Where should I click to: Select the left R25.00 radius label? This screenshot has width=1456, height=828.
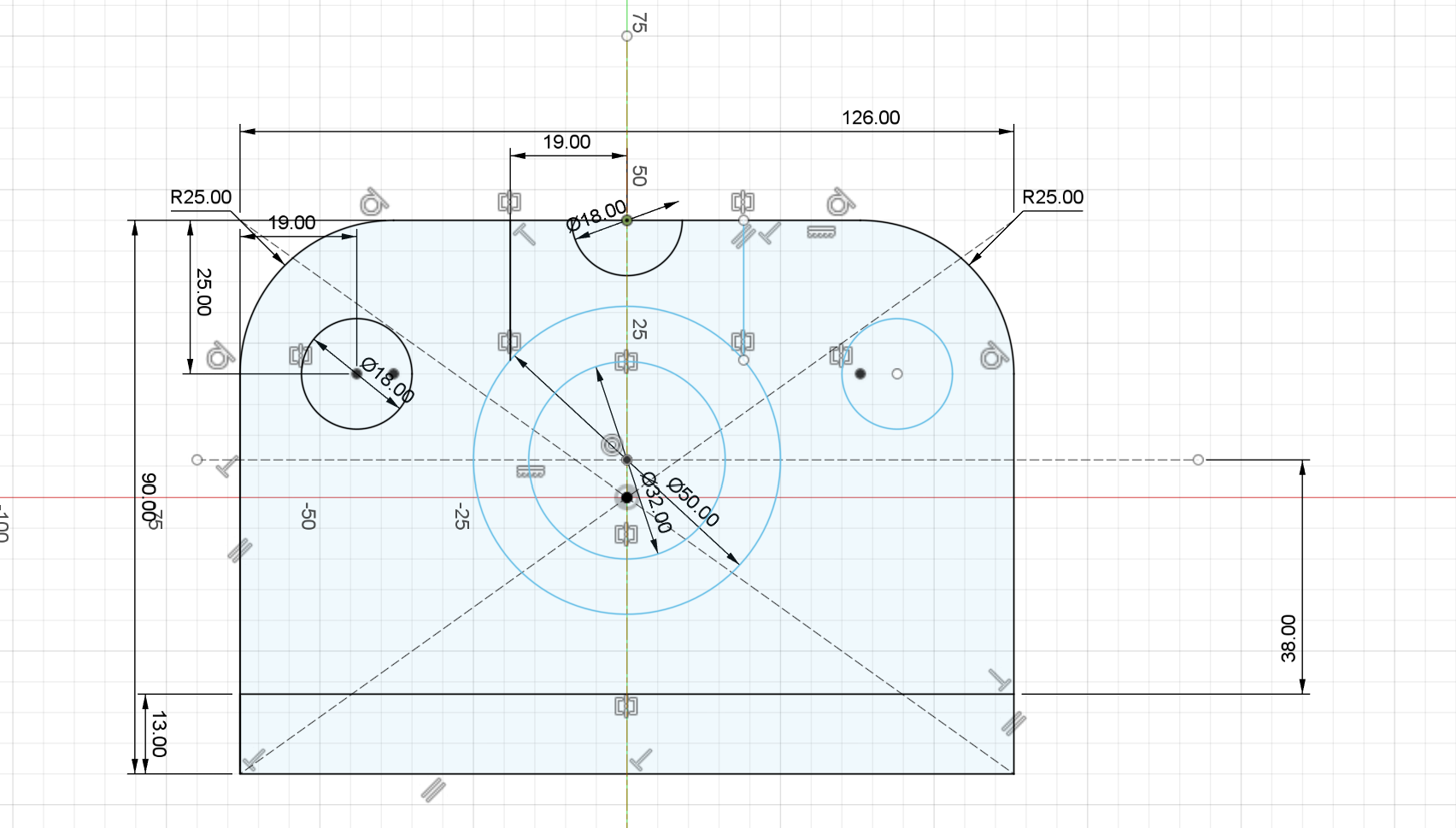click(201, 197)
